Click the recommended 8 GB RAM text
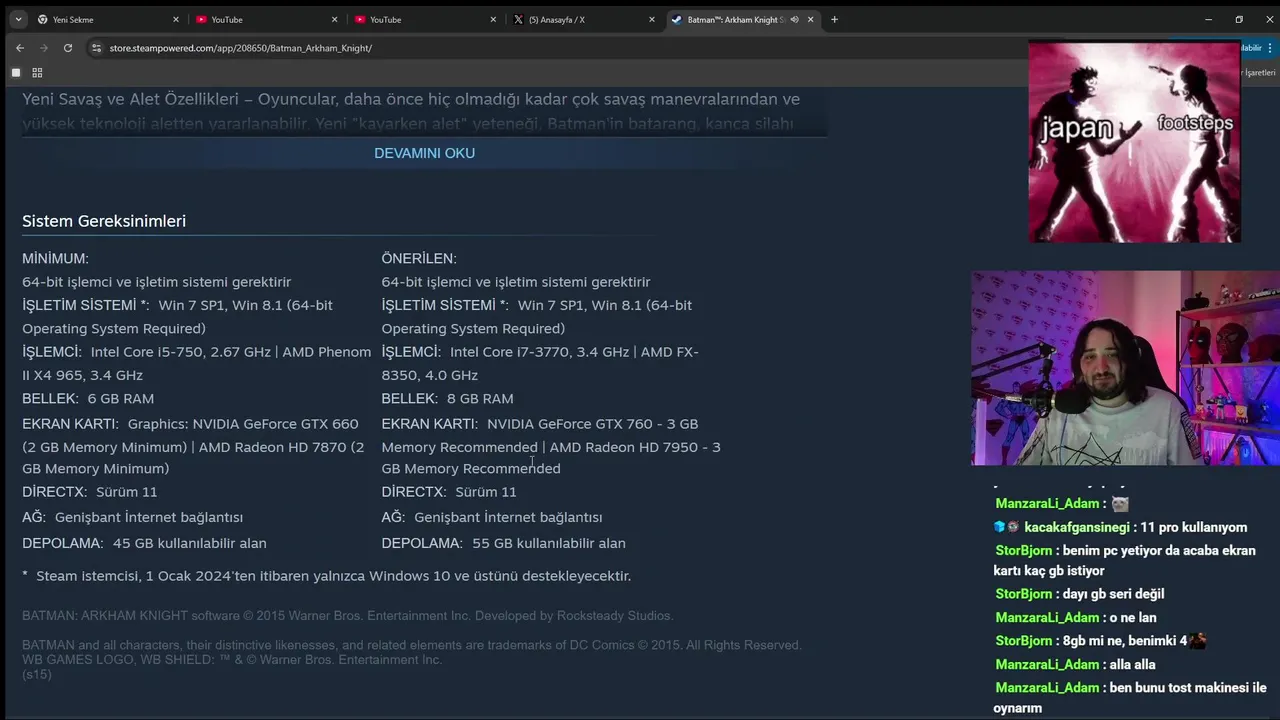 click(x=480, y=399)
